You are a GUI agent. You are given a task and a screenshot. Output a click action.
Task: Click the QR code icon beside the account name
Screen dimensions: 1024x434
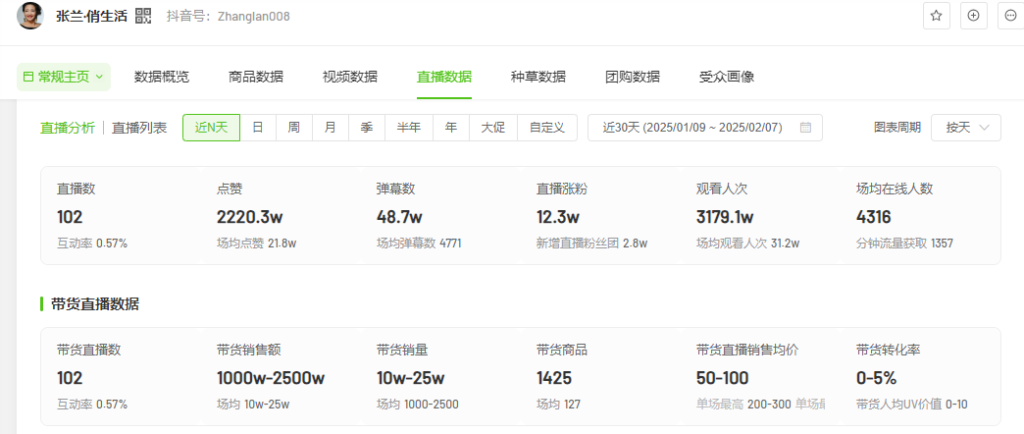click(x=143, y=16)
